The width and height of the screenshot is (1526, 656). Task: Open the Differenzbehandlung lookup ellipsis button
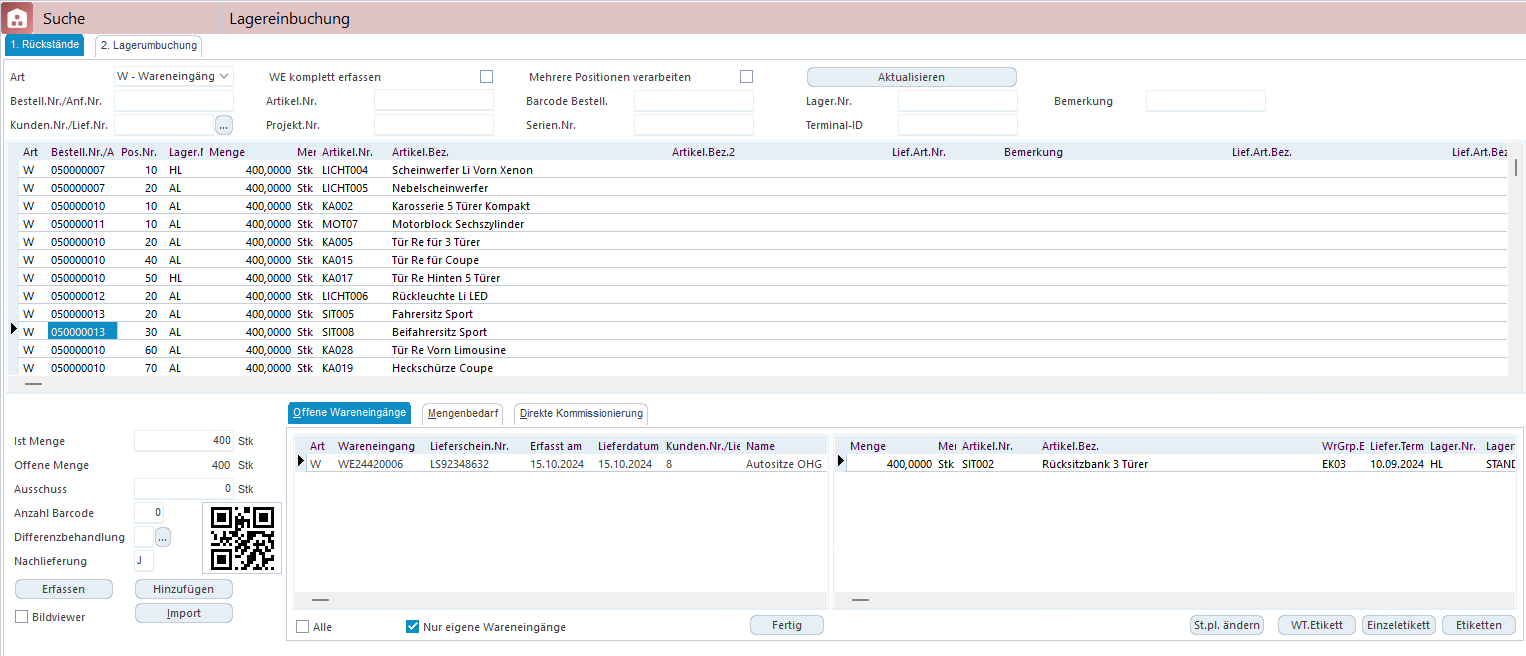[162, 537]
